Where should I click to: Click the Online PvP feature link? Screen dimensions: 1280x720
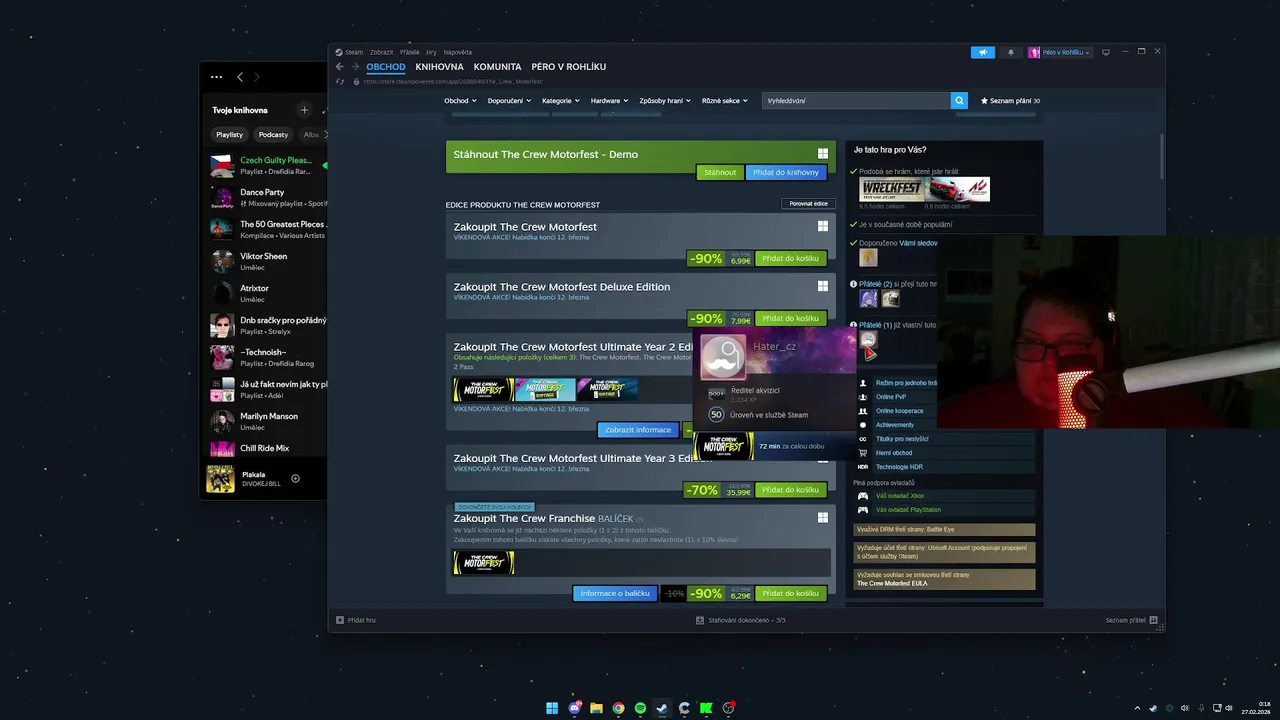pos(893,397)
